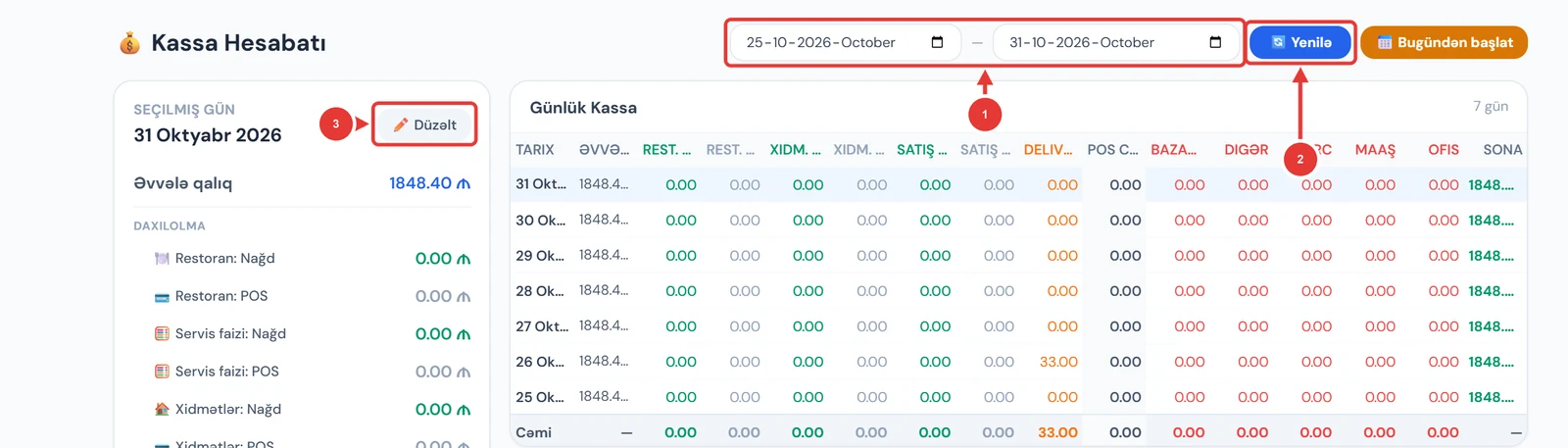
Task: Click the Günlük Kassa heading
Action: (583, 108)
